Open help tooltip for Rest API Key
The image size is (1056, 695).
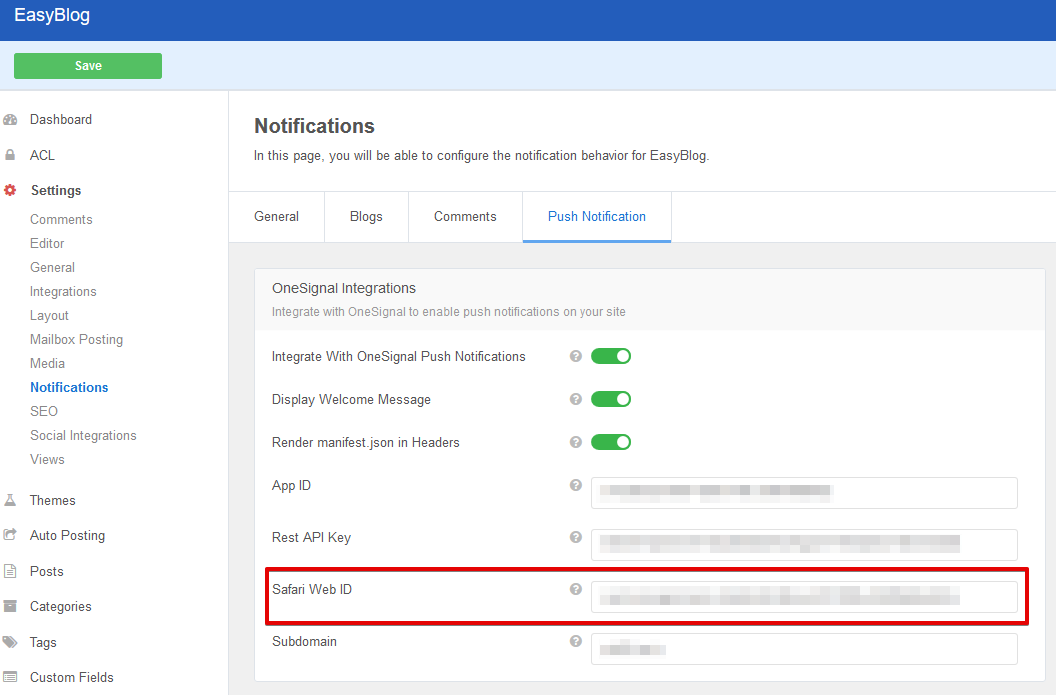[x=576, y=537]
